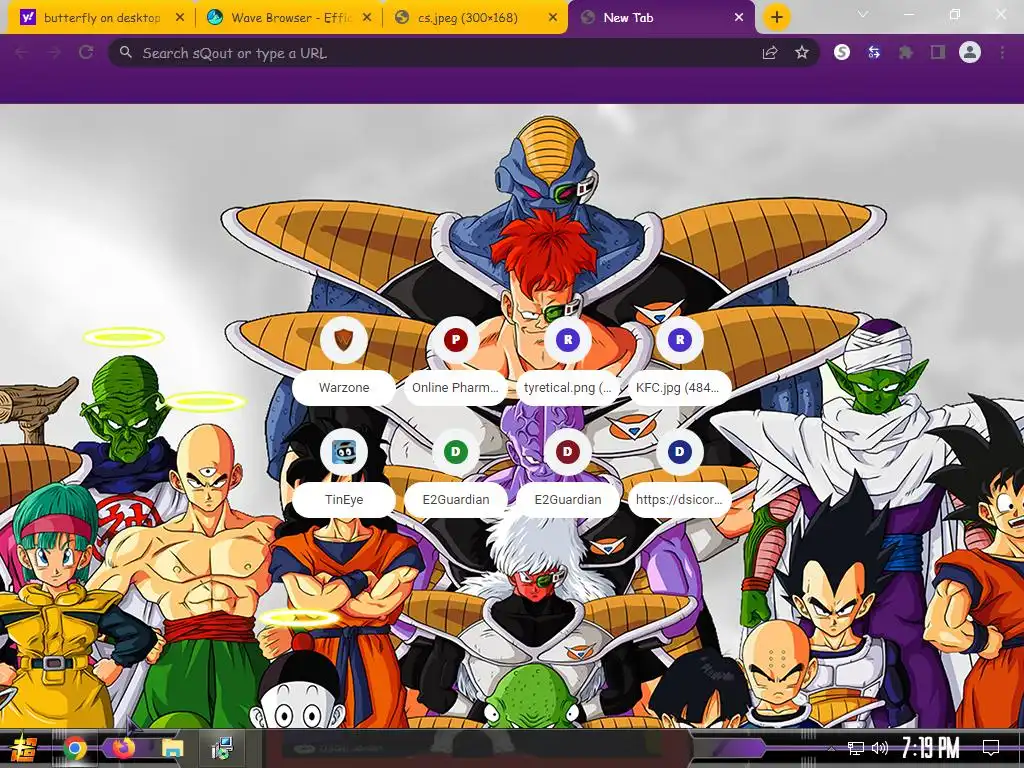
Task: Open the KFC.jpg shortcut icon
Action: point(680,340)
